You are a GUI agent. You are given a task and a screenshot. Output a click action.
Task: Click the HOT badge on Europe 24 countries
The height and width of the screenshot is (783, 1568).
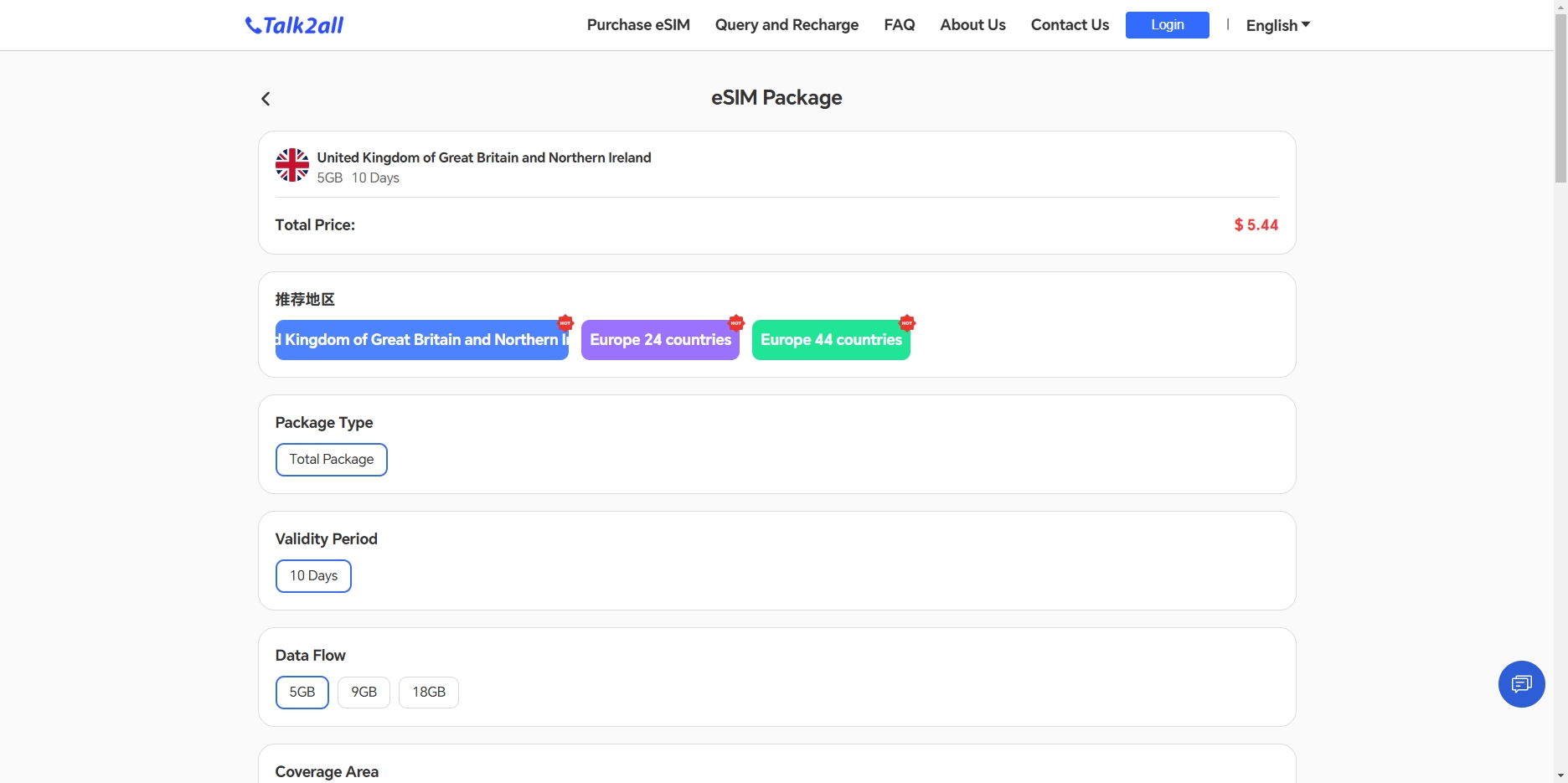click(x=736, y=322)
